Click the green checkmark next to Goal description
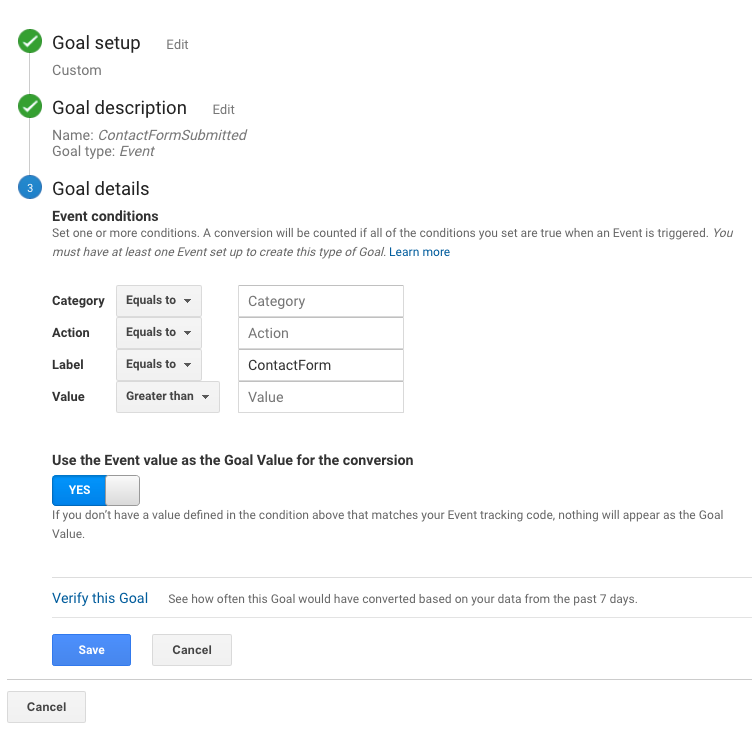Screen dimensions: 752x743 click(x=30, y=106)
